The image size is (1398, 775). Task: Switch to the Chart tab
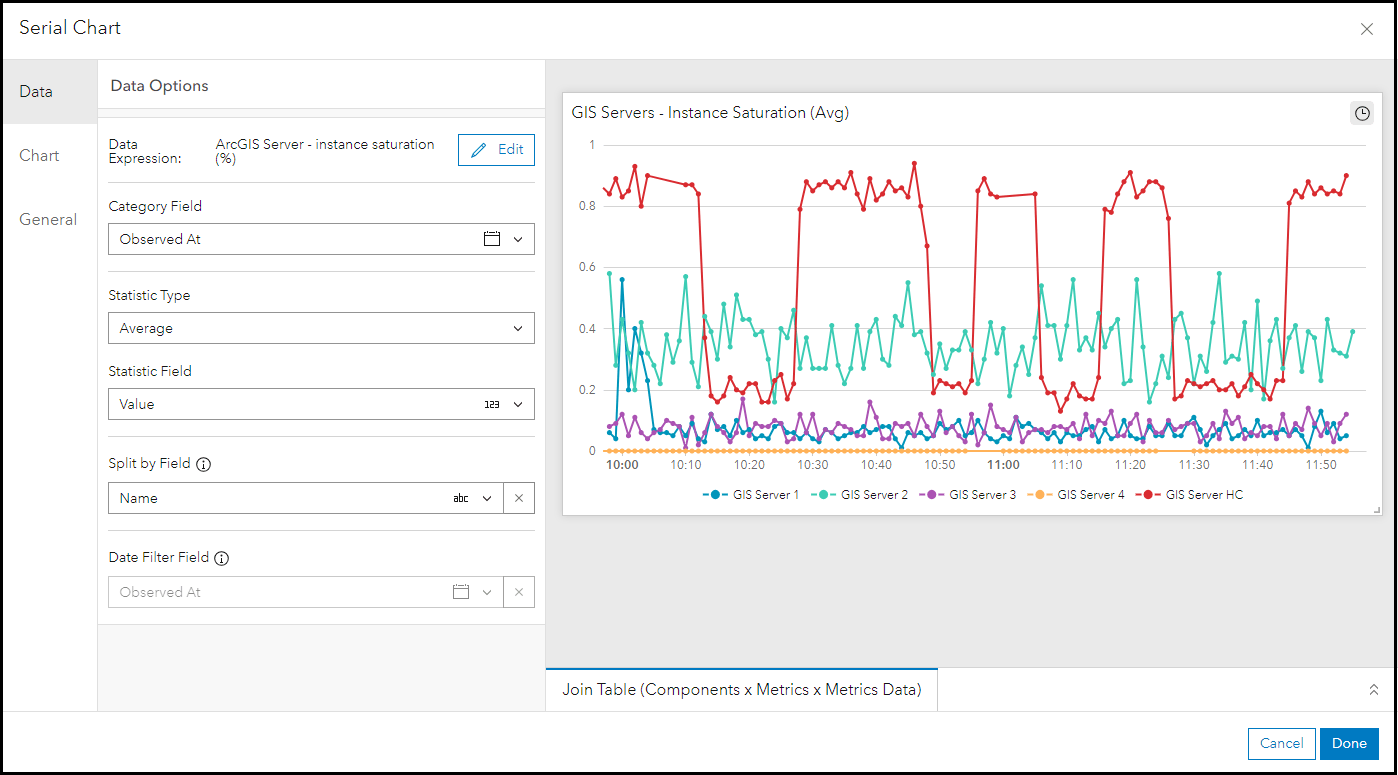pos(40,155)
